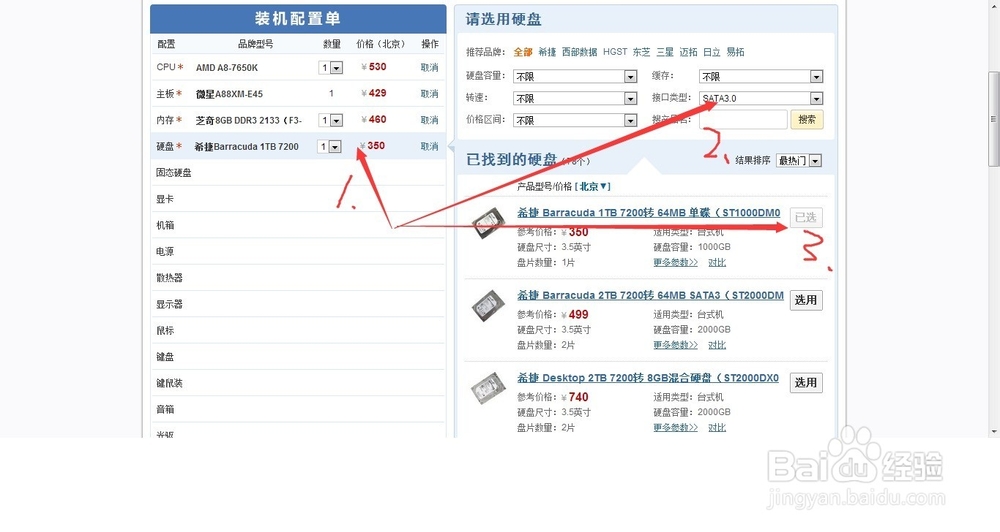Click 对比 for Barracuda 2TB
Image resolution: width=1000 pixels, height=532 pixels.
pos(717,345)
